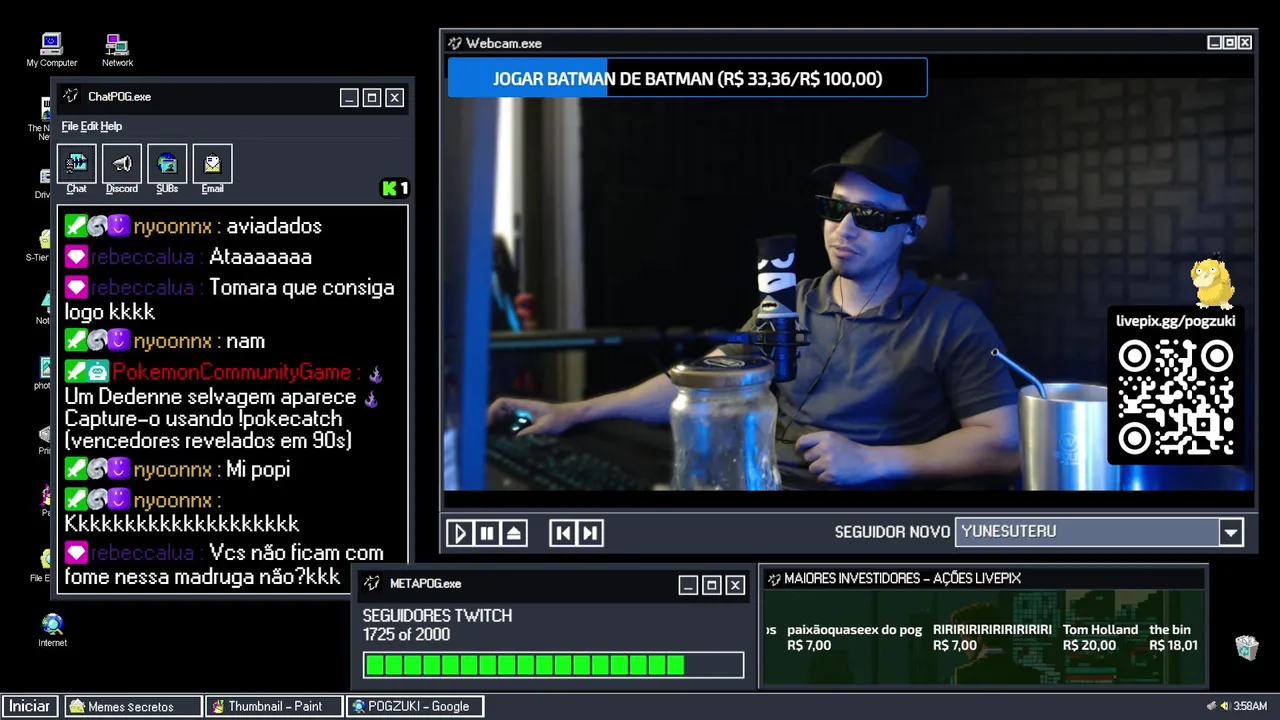
Task: Open My Computer desktop icon
Action: [x=52, y=50]
